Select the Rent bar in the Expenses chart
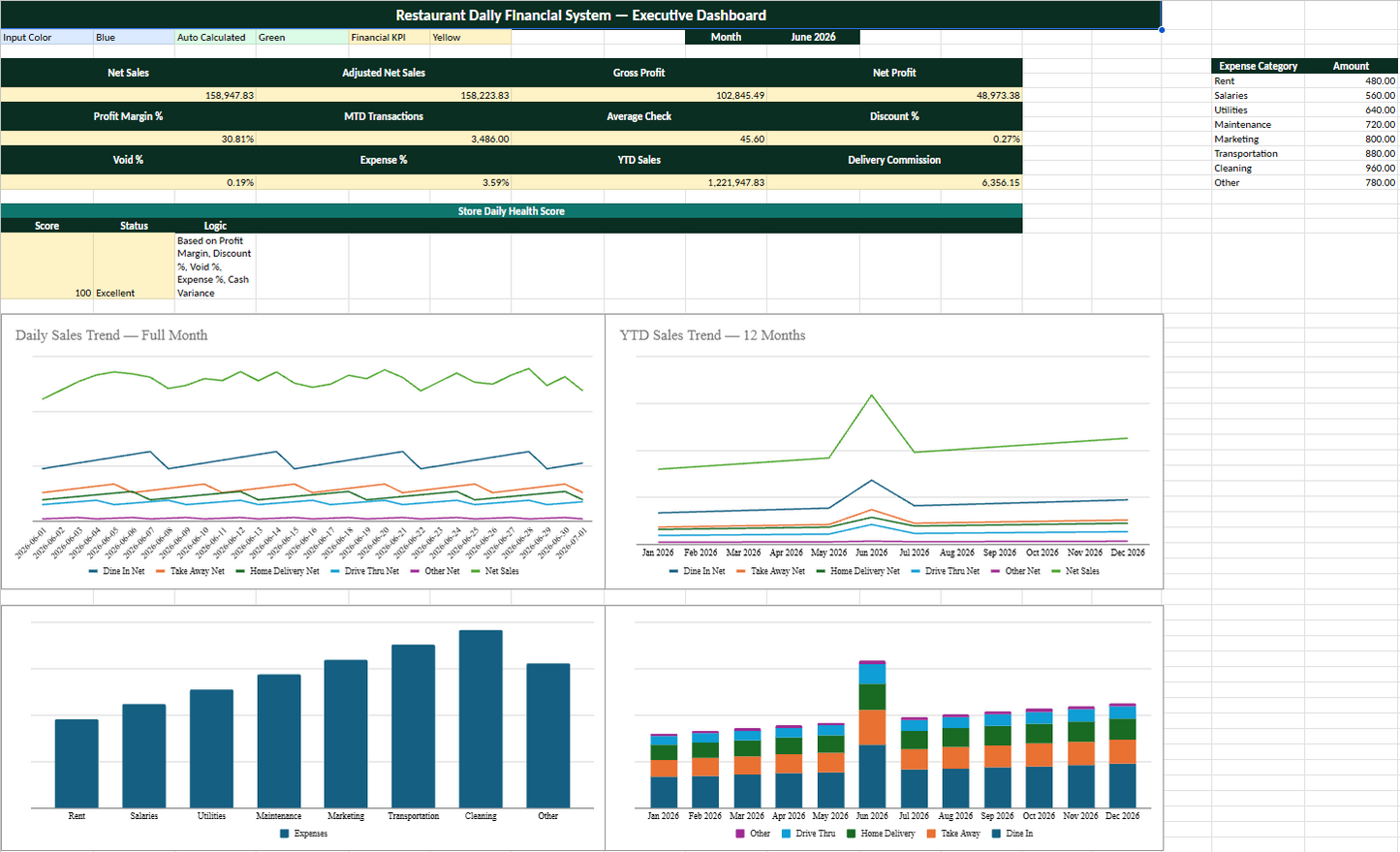The height and width of the screenshot is (852, 1400). 77,763
